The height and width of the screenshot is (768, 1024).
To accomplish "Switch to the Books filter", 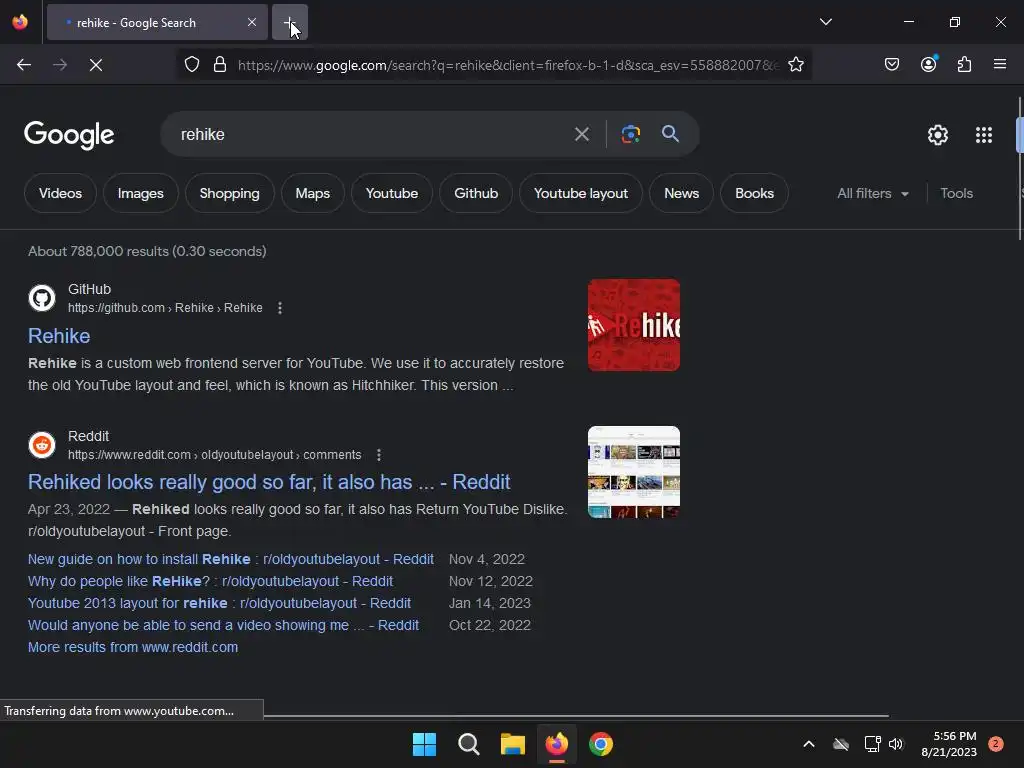I will pyautogui.click(x=754, y=193).
